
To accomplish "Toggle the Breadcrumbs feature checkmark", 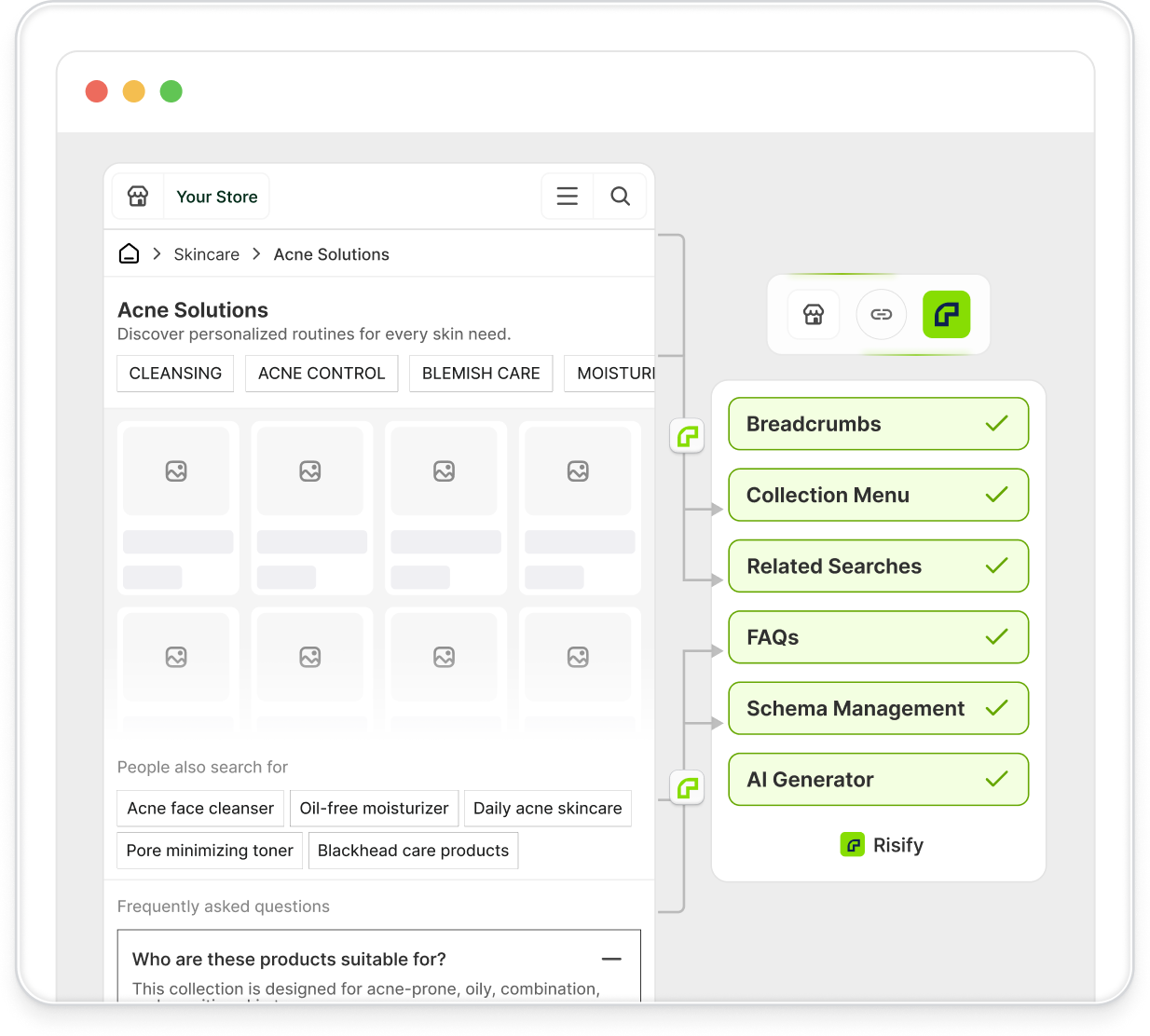I will [996, 424].
